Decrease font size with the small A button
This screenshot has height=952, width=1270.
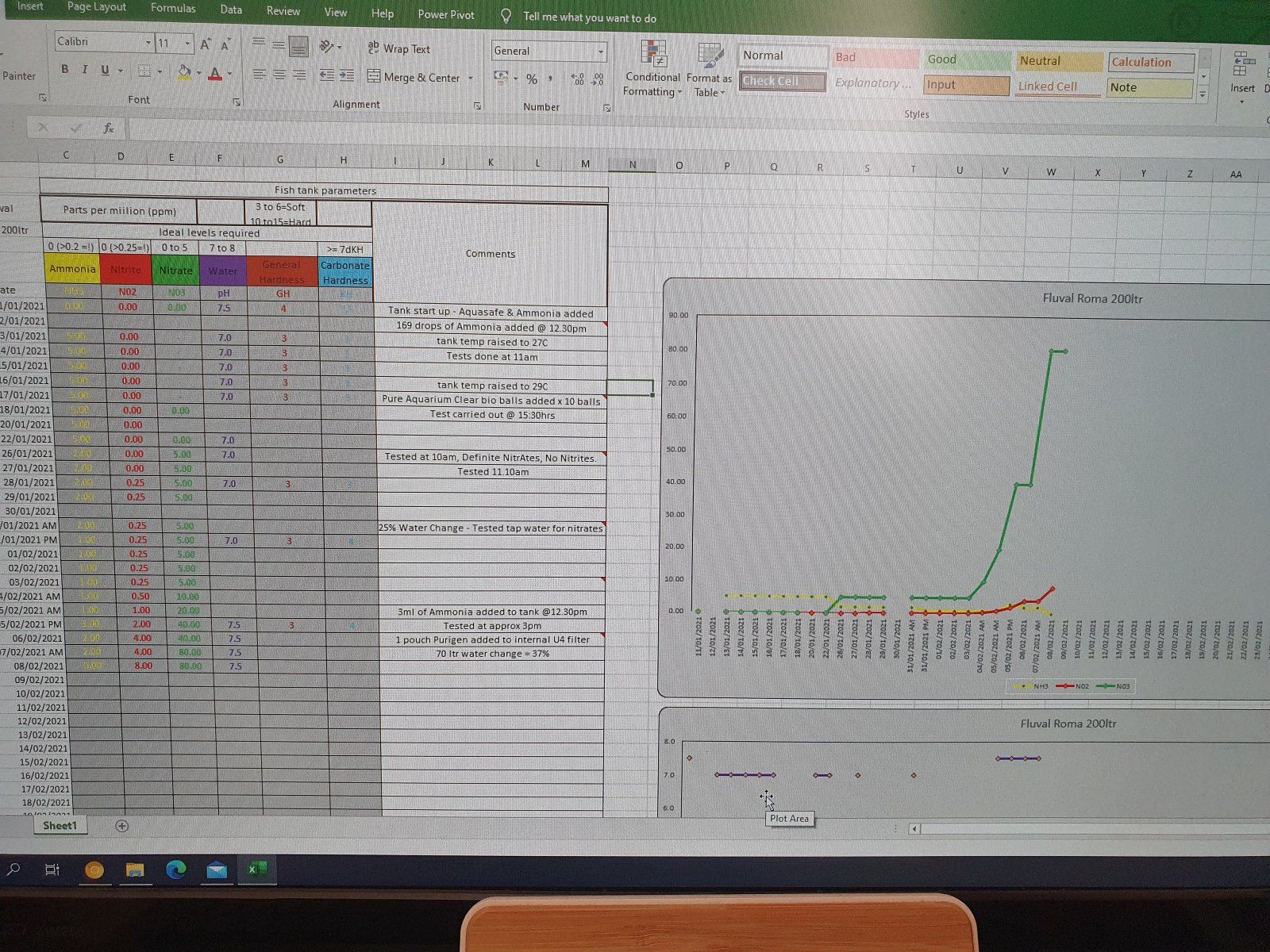click(225, 45)
